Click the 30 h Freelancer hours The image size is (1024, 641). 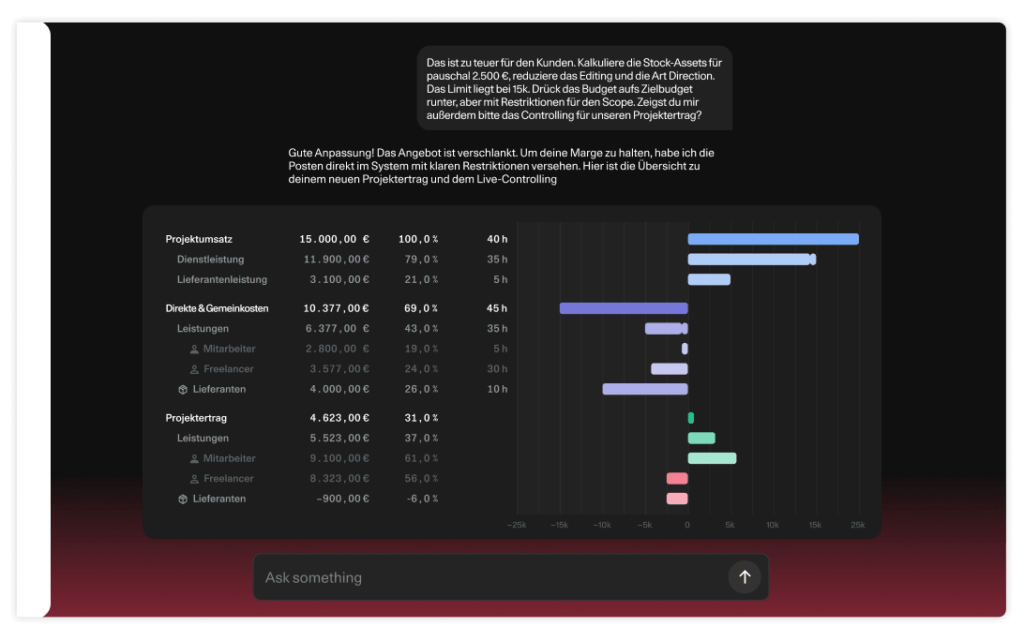pyautogui.click(x=497, y=369)
